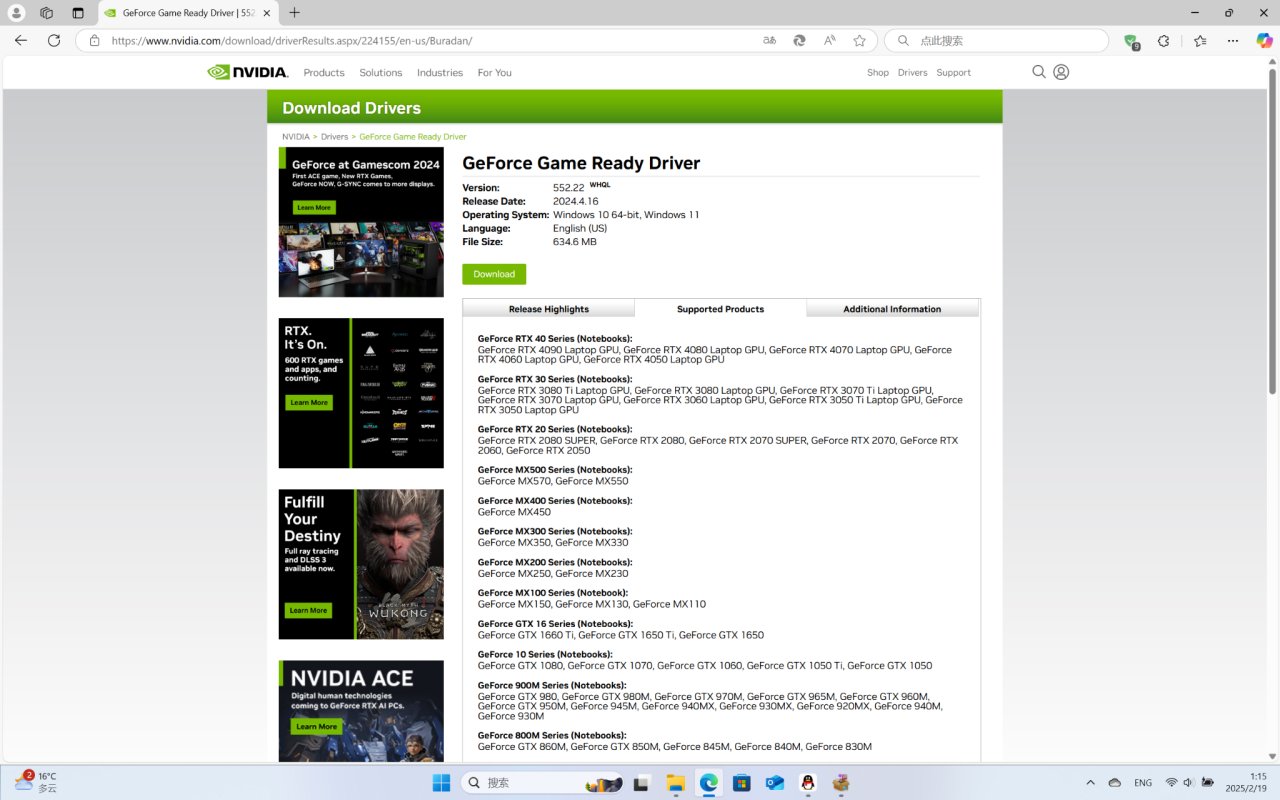This screenshot has width=1280, height=800.
Task: Click the Drivers breadcrumb link
Action: coord(334,136)
